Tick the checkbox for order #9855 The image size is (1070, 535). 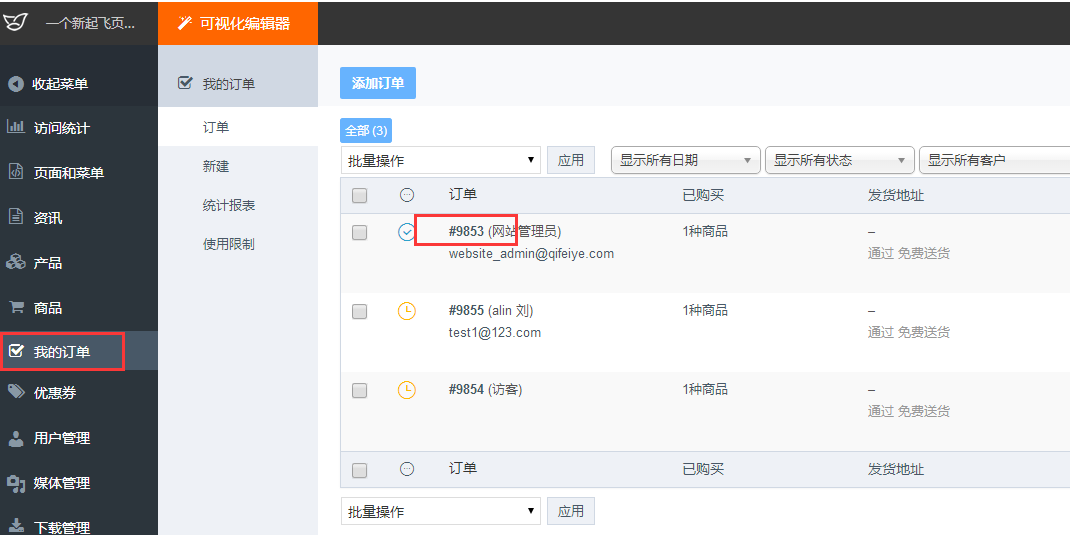pos(360,312)
